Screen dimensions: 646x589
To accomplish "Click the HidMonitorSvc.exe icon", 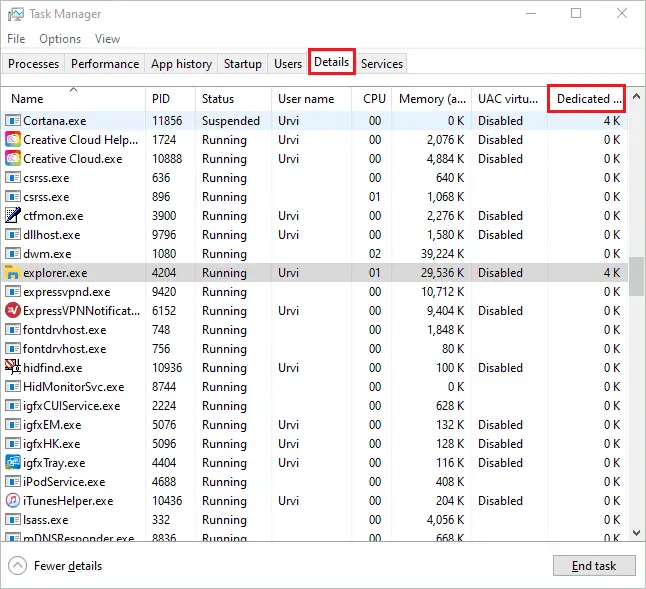I will point(12,387).
